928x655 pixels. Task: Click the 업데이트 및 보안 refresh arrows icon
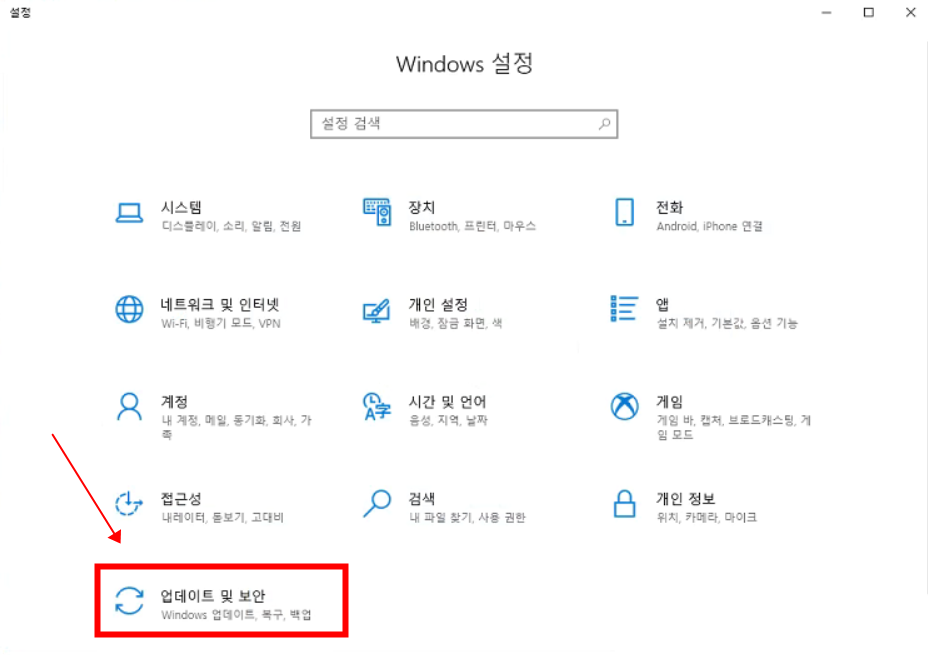click(x=129, y=601)
